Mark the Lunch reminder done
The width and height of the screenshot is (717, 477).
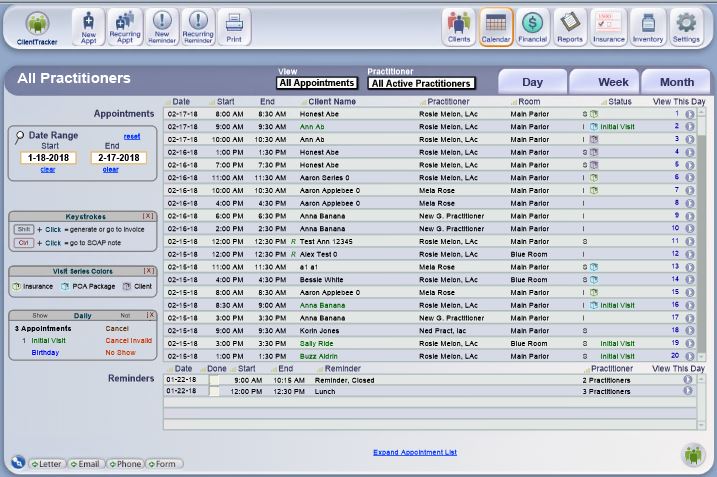pyautogui.click(x=214, y=391)
